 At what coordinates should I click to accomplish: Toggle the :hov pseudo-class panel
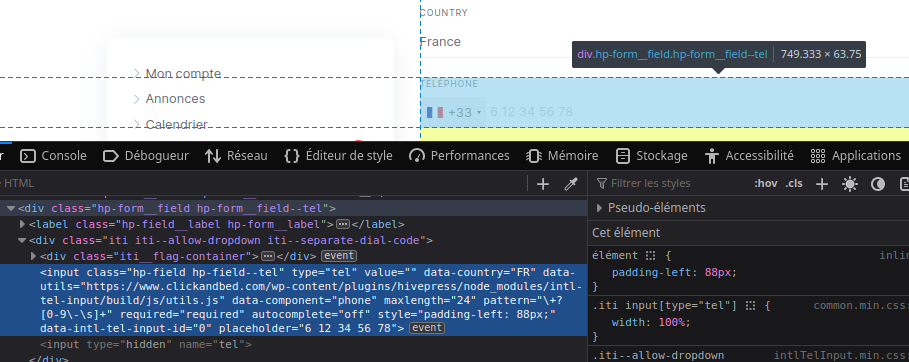tap(765, 183)
